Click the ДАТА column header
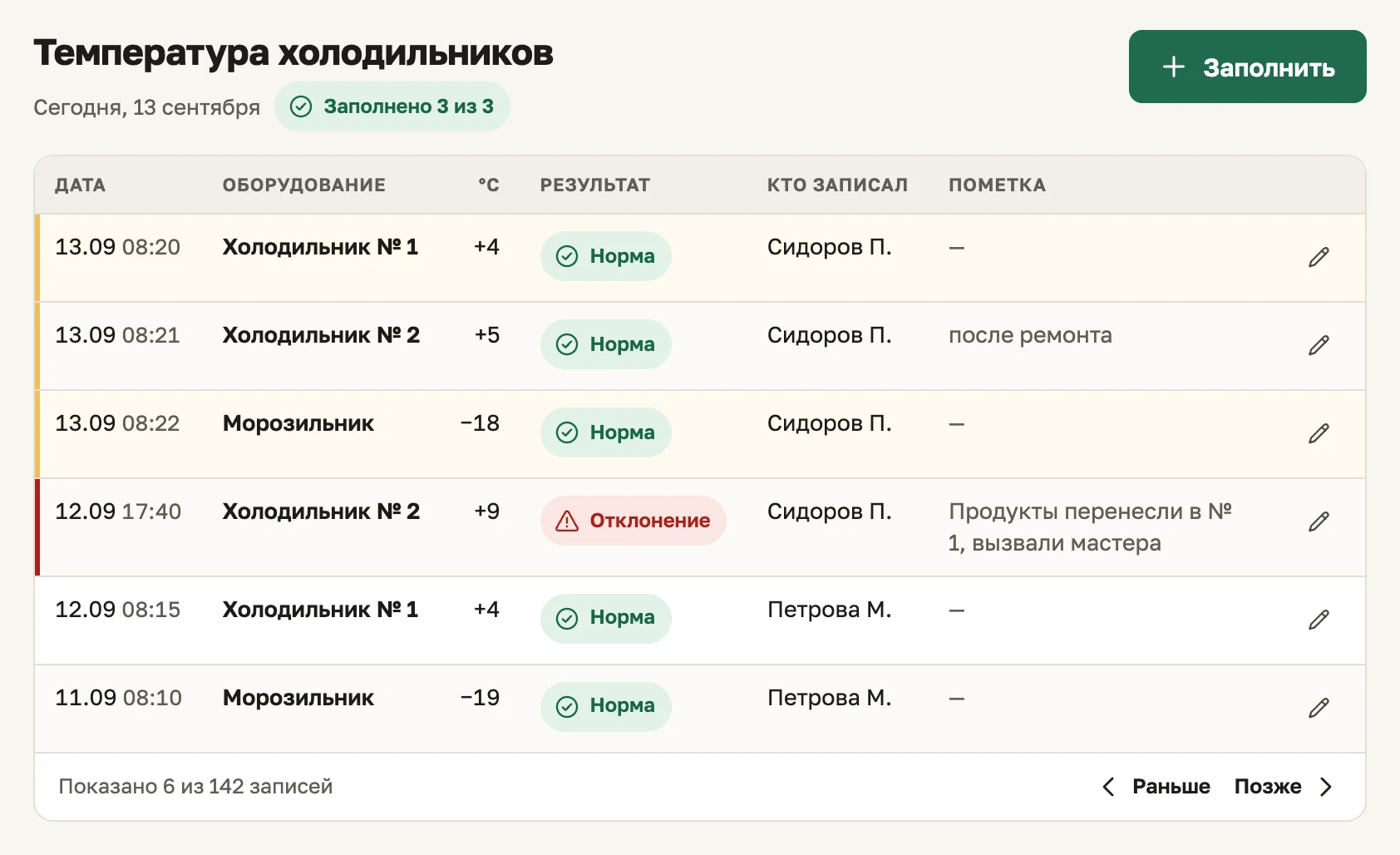Viewport: 1400px width, 855px height. click(80, 185)
